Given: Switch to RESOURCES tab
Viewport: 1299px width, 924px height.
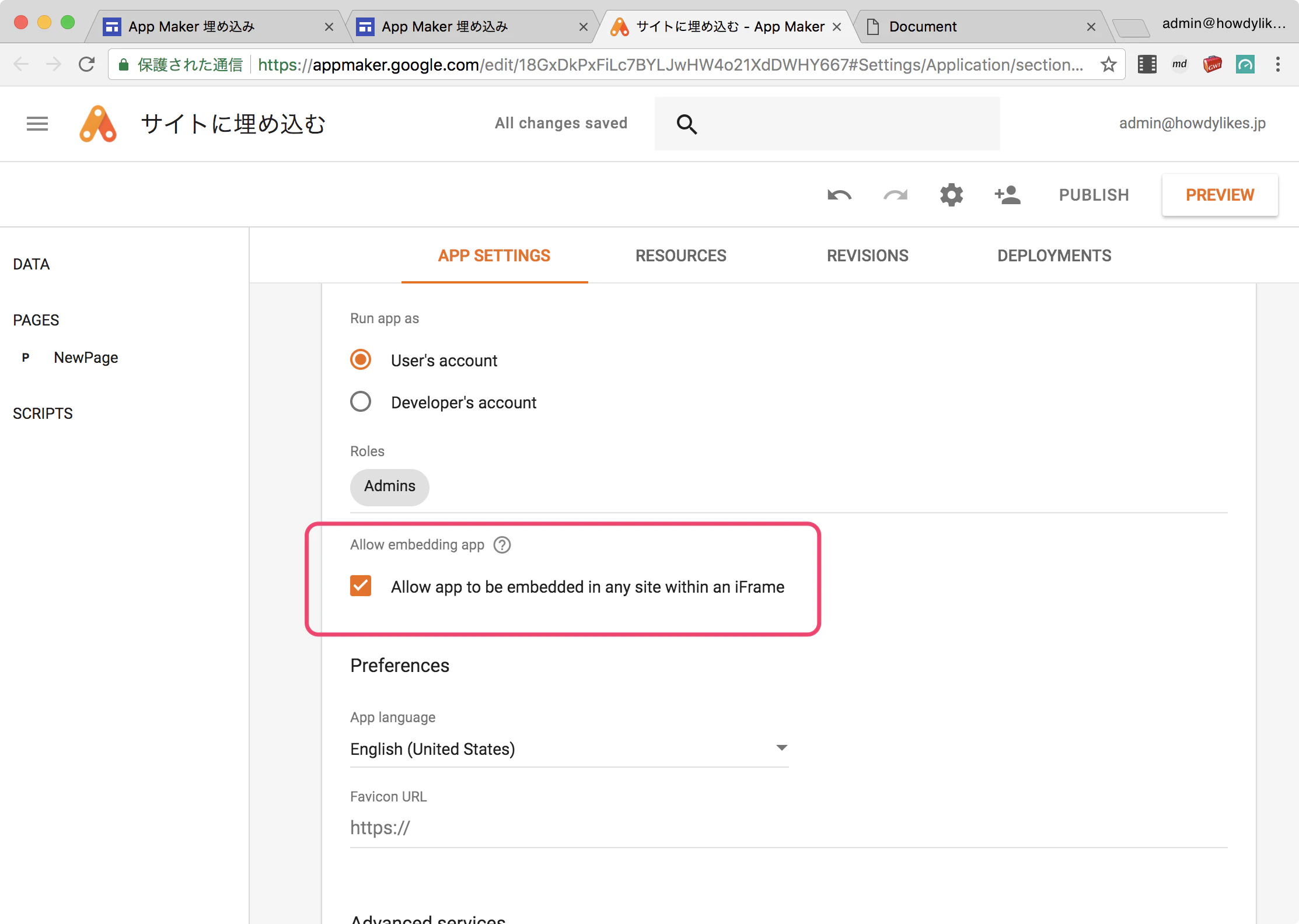Looking at the screenshot, I should tap(681, 256).
